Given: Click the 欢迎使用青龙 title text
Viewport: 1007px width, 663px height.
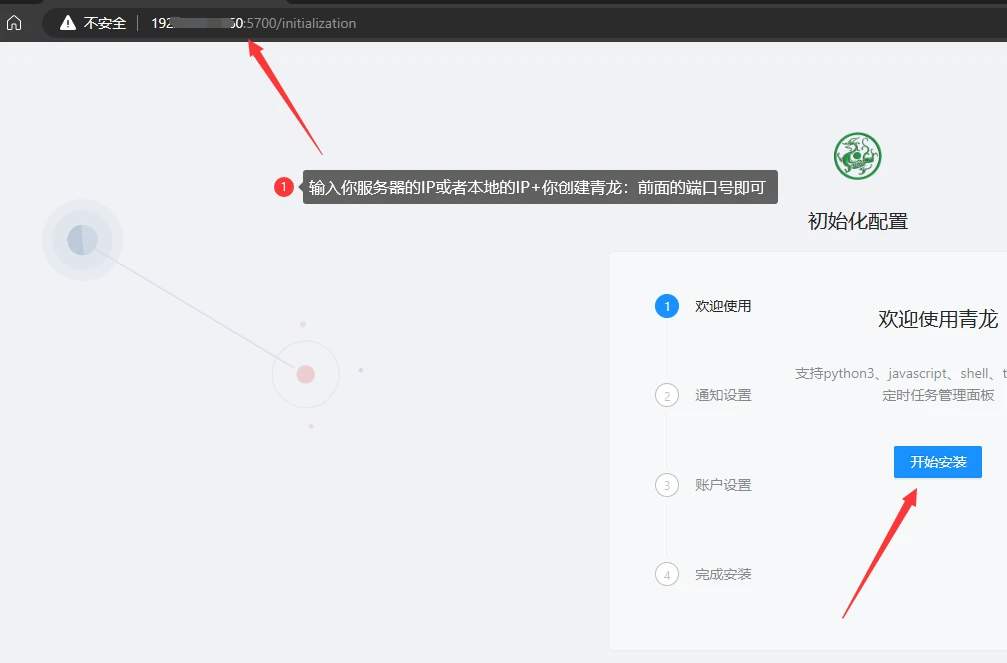Looking at the screenshot, I should pyautogui.click(x=938, y=319).
